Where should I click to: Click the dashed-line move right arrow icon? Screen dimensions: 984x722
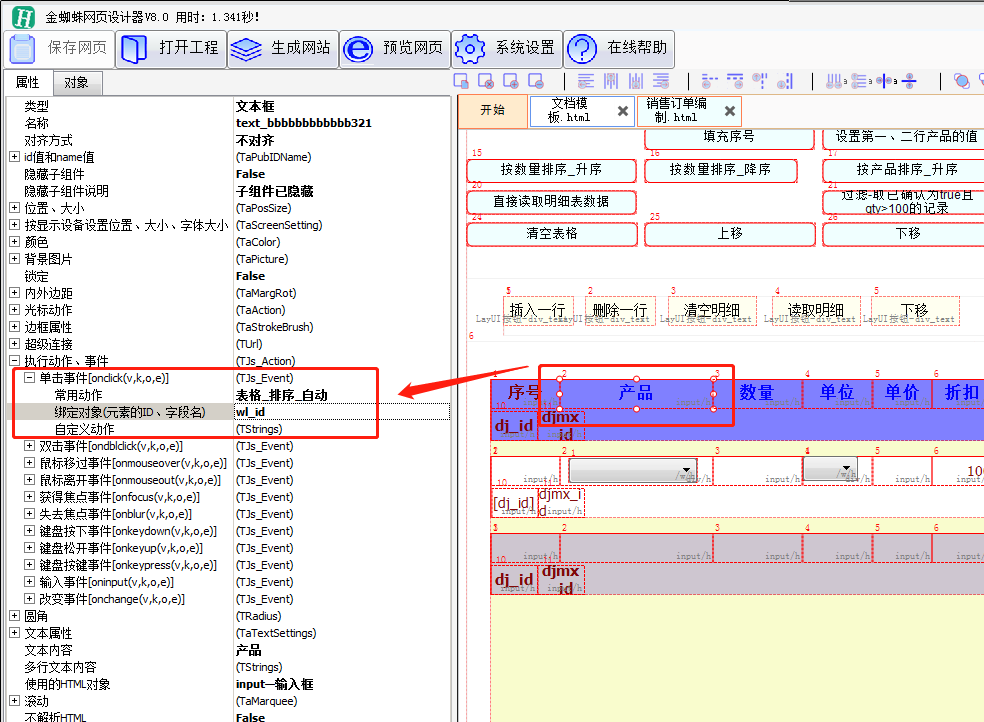(735, 80)
